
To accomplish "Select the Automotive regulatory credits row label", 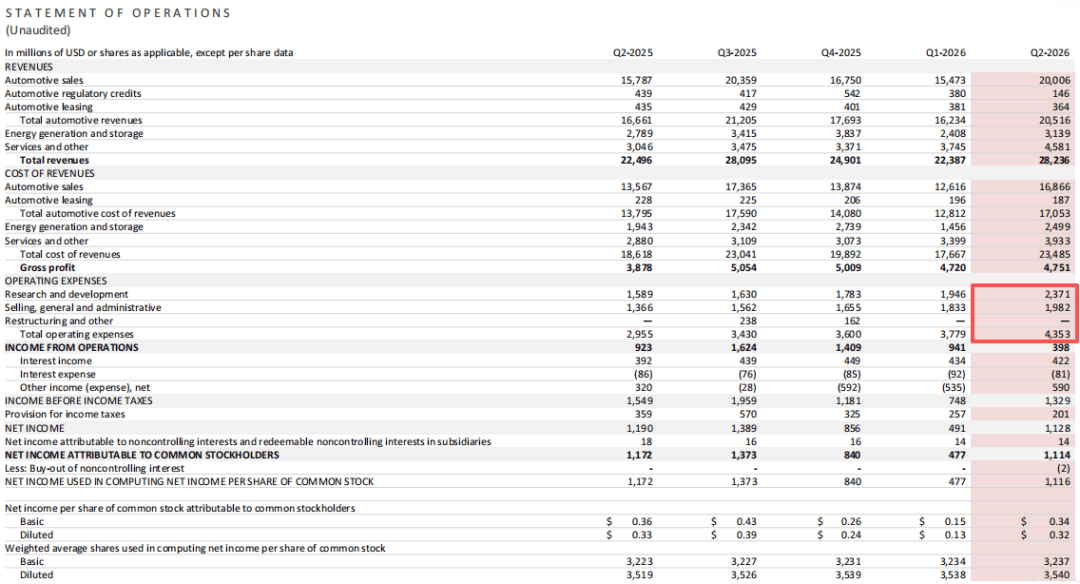I will (73, 94).
